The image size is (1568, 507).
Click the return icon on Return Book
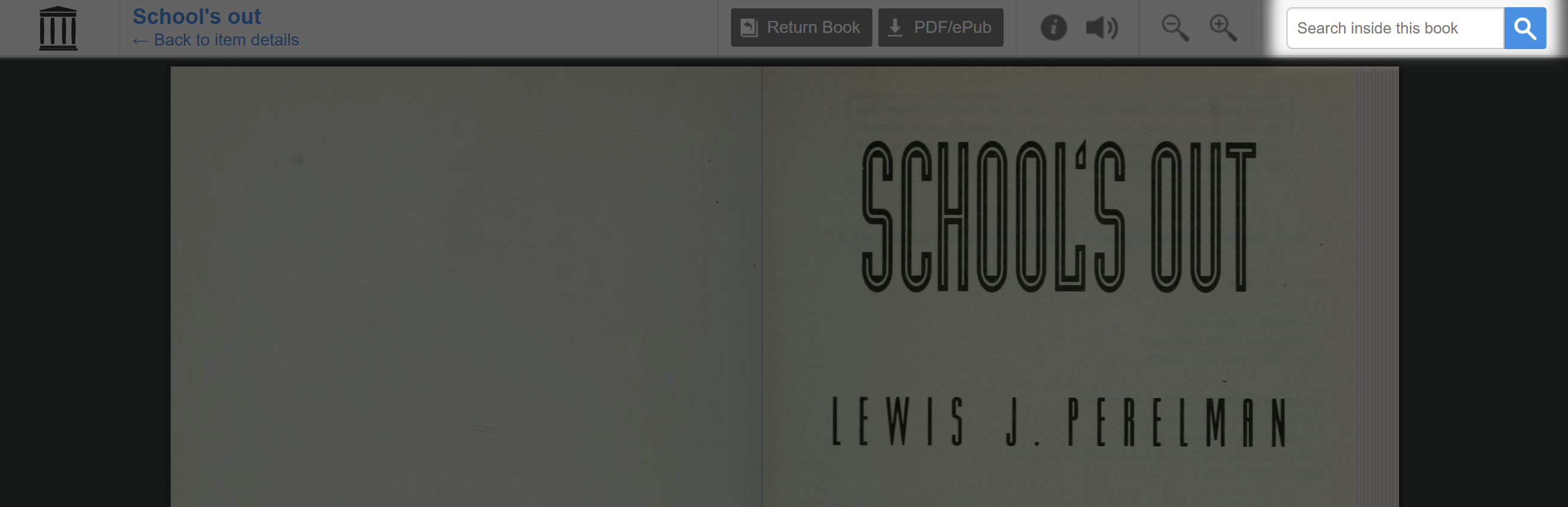[x=749, y=28]
